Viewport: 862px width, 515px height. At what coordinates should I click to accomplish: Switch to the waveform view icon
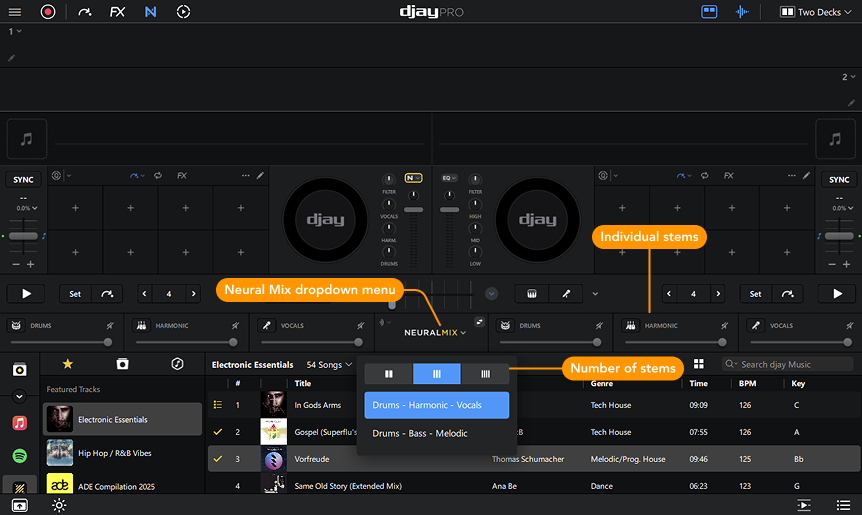[x=742, y=12]
